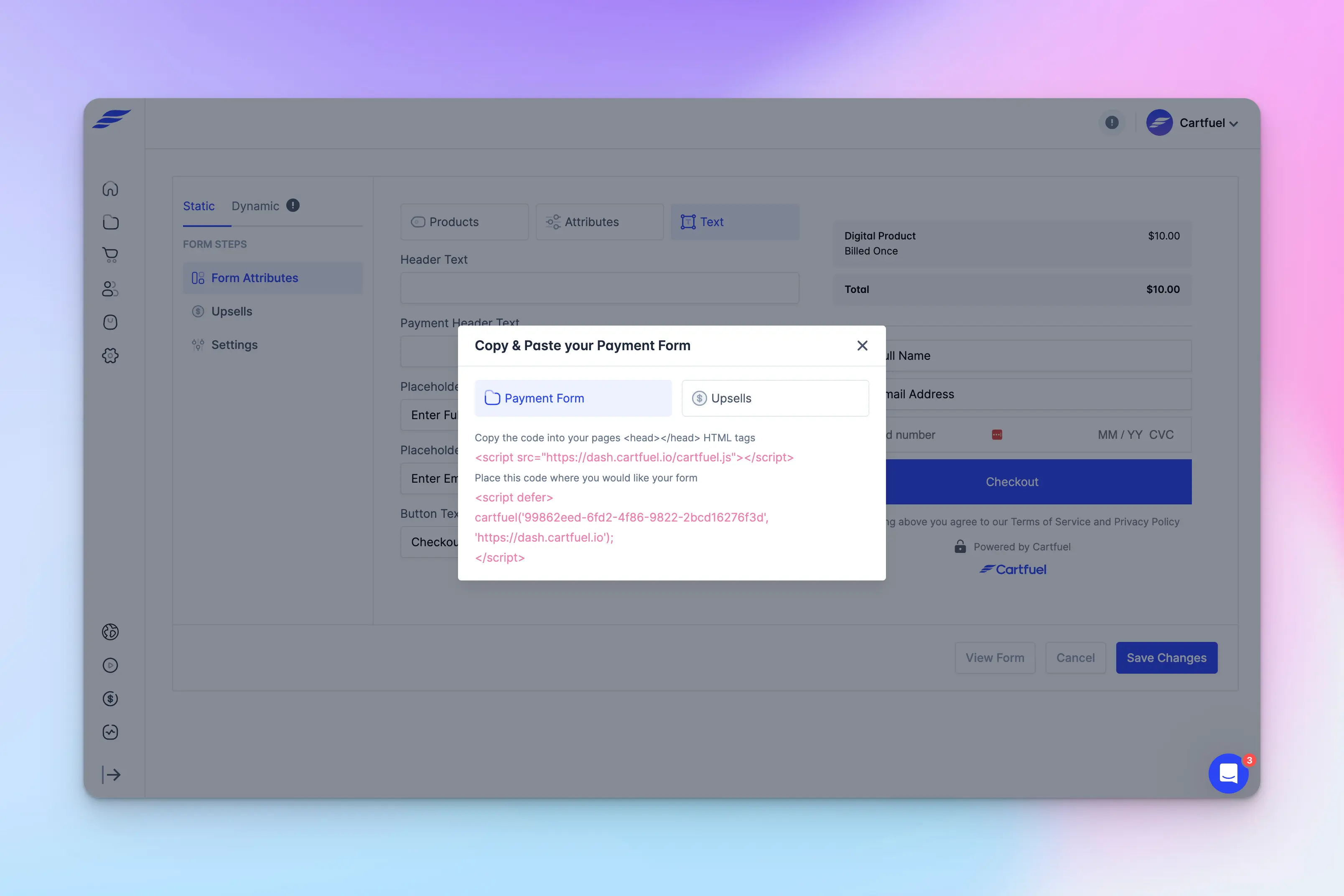Open the Text tab

coord(735,222)
